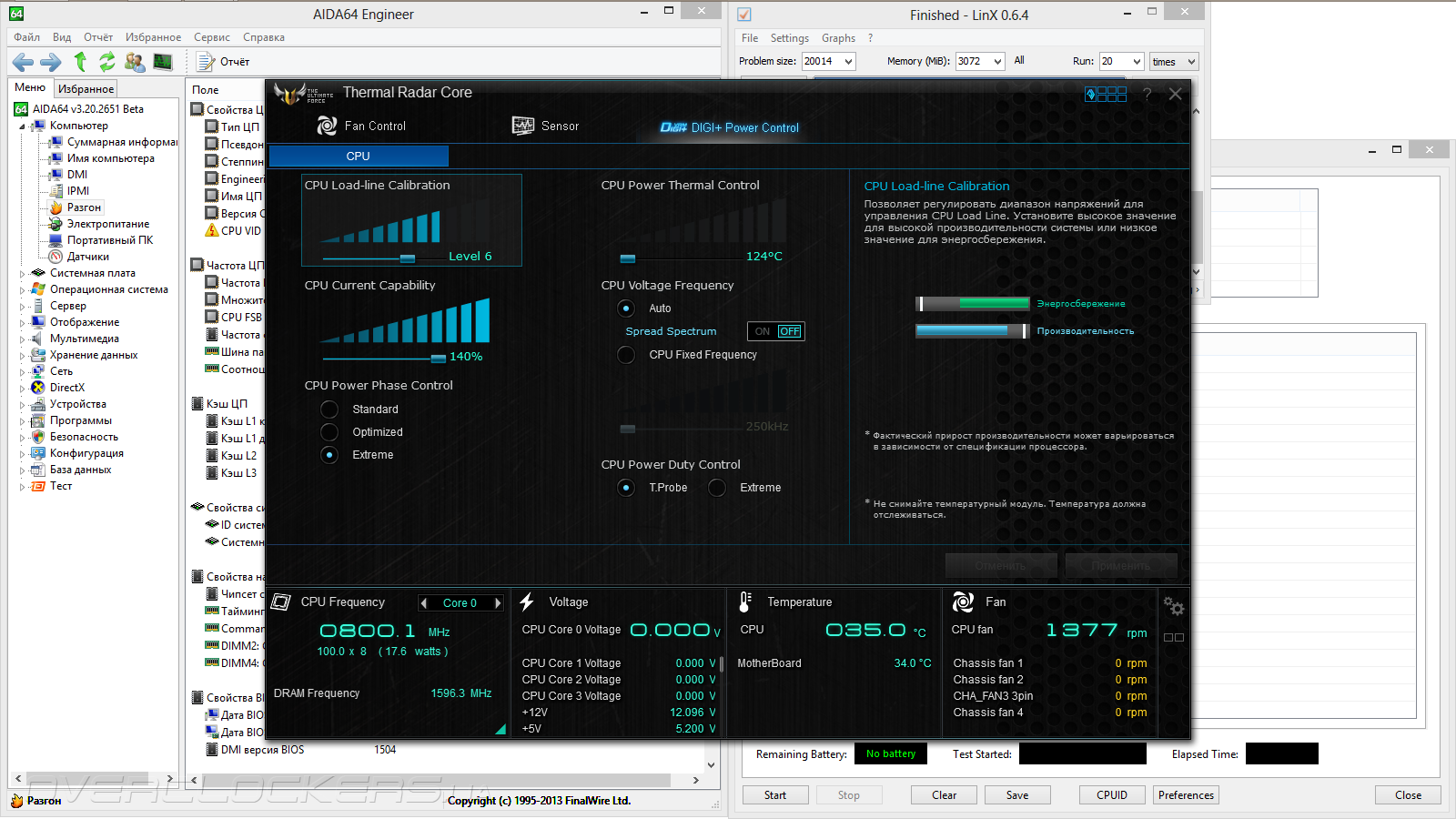Open the Сервис menu in AIDA64
This screenshot has height=819, width=1456.
211,37
